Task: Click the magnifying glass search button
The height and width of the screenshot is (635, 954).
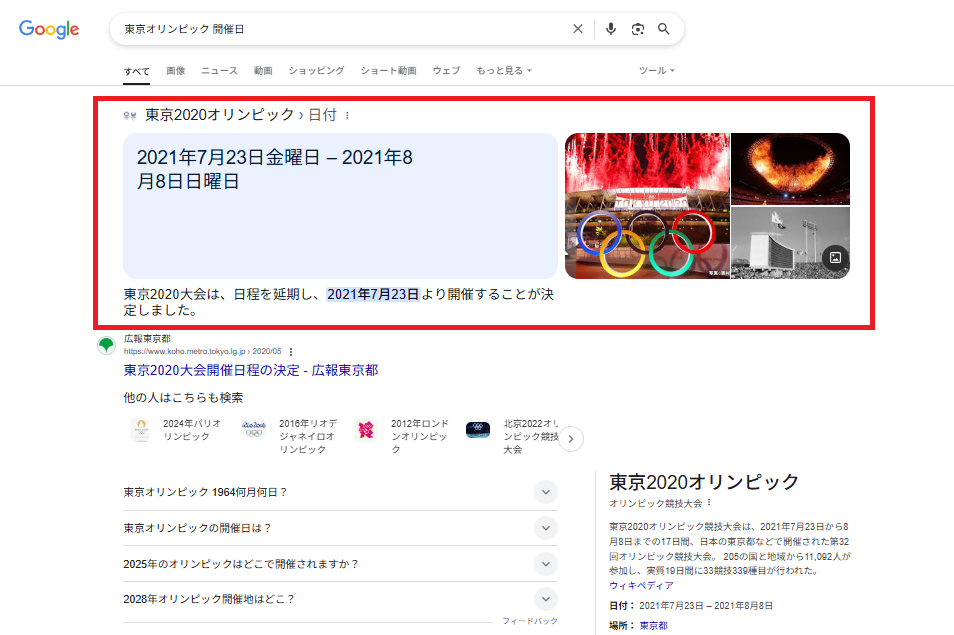Action: click(664, 29)
